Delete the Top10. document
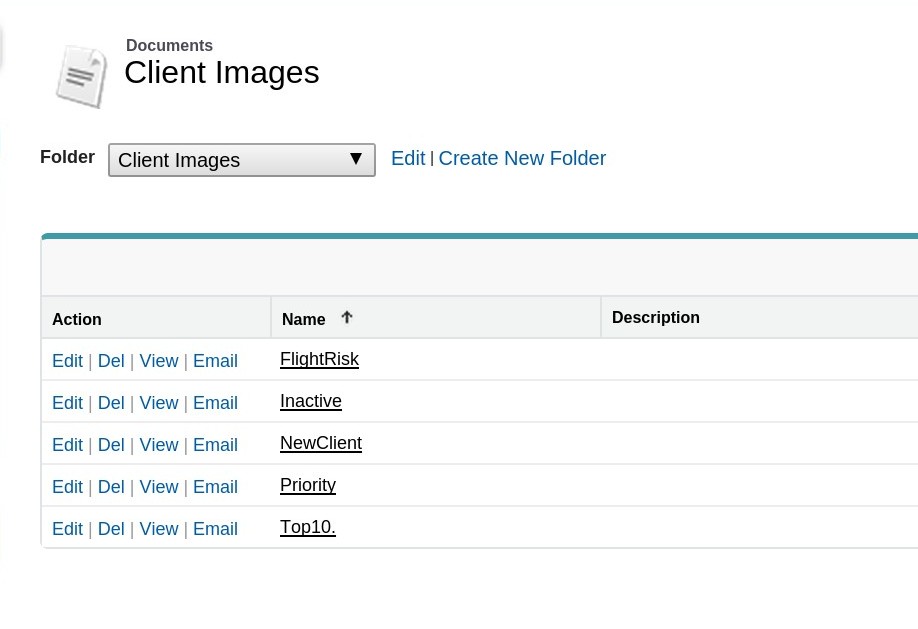This screenshot has height=629, width=918. 111,529
